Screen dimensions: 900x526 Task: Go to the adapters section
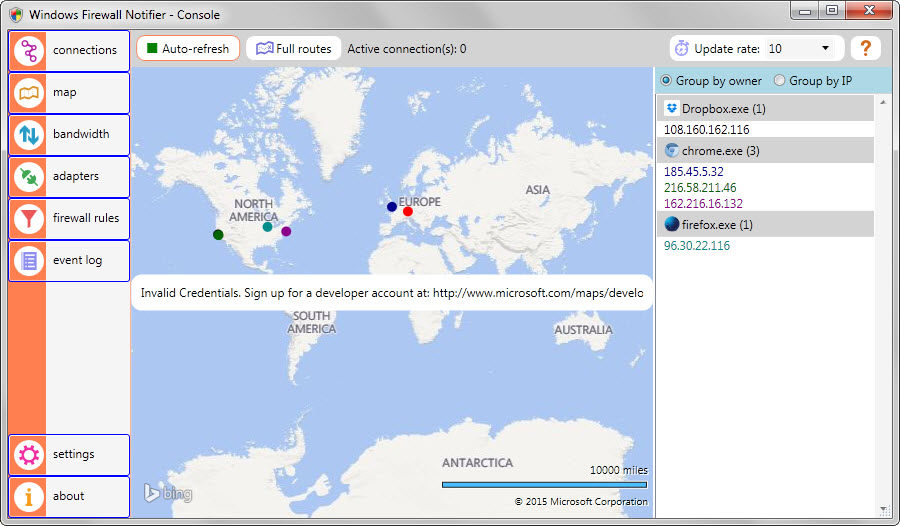pyautogui.click(x=69, y=177)
